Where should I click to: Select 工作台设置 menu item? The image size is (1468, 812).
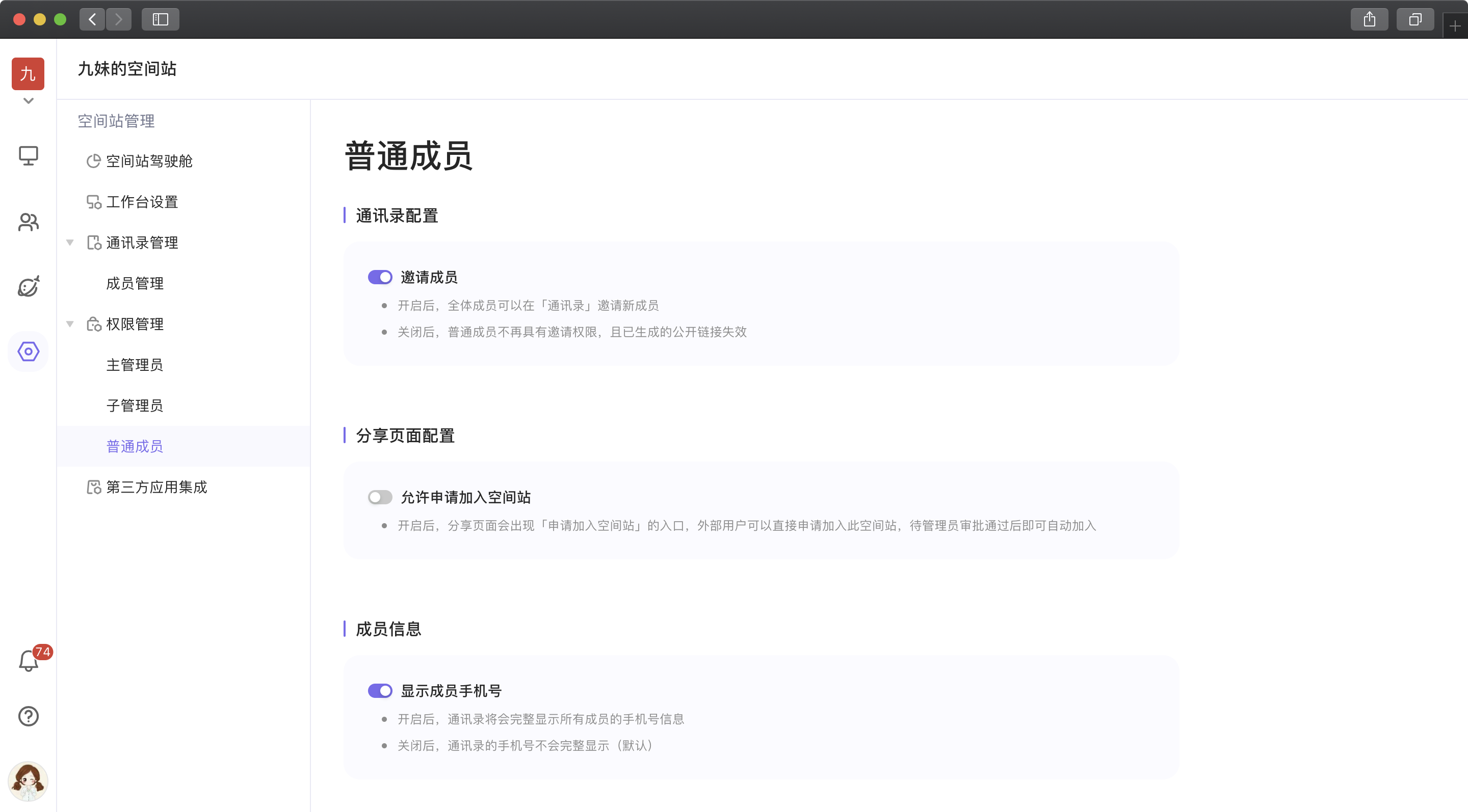tap(142, 202)
